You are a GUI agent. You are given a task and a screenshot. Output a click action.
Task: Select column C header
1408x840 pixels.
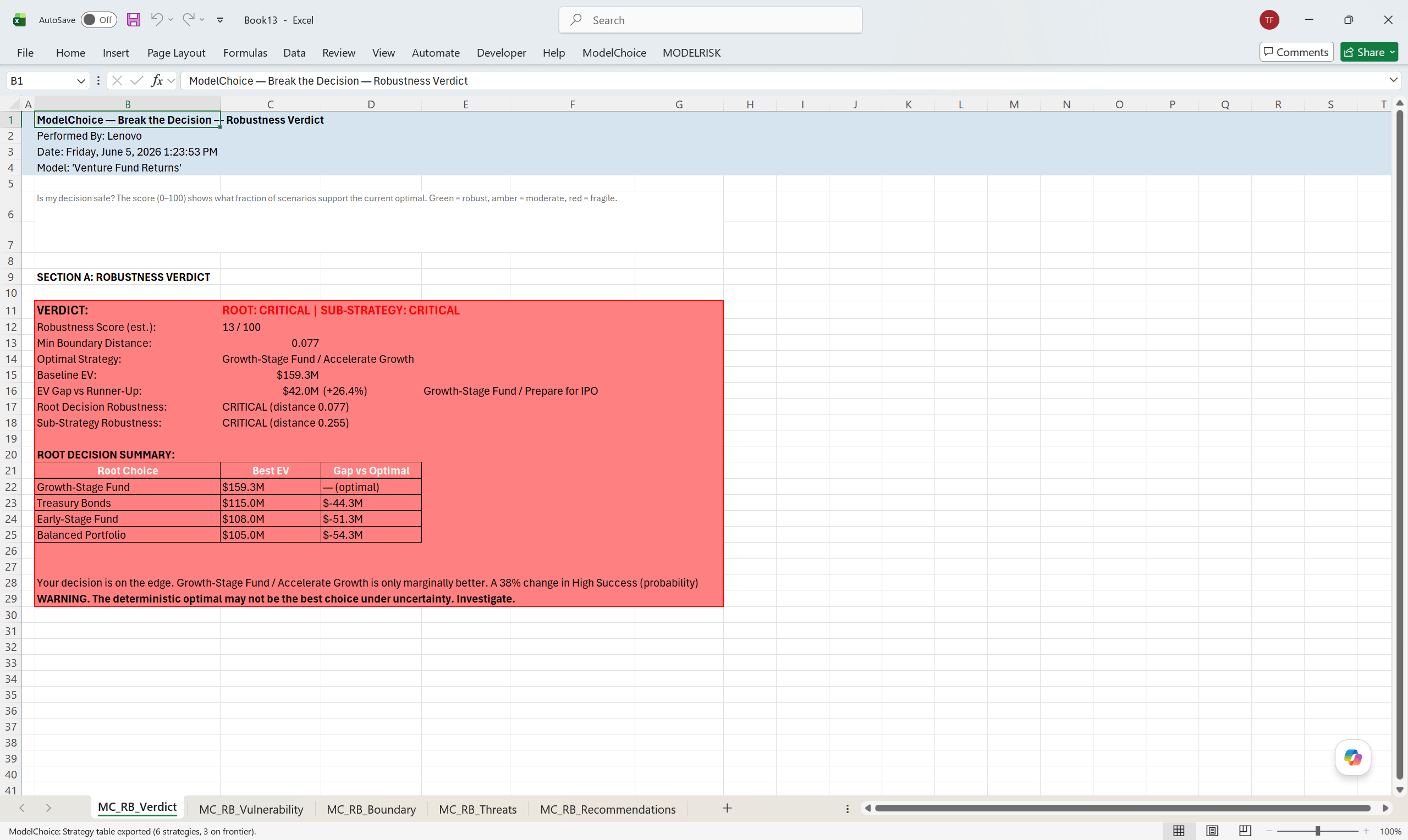(271, 104)
